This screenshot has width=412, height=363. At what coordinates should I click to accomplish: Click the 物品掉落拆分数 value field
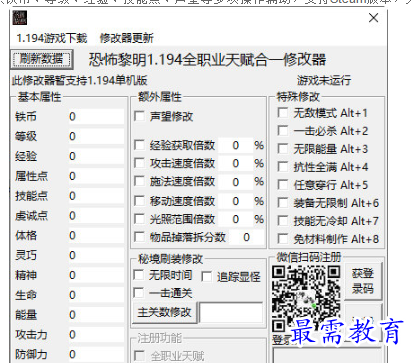(x=246, y=237)
